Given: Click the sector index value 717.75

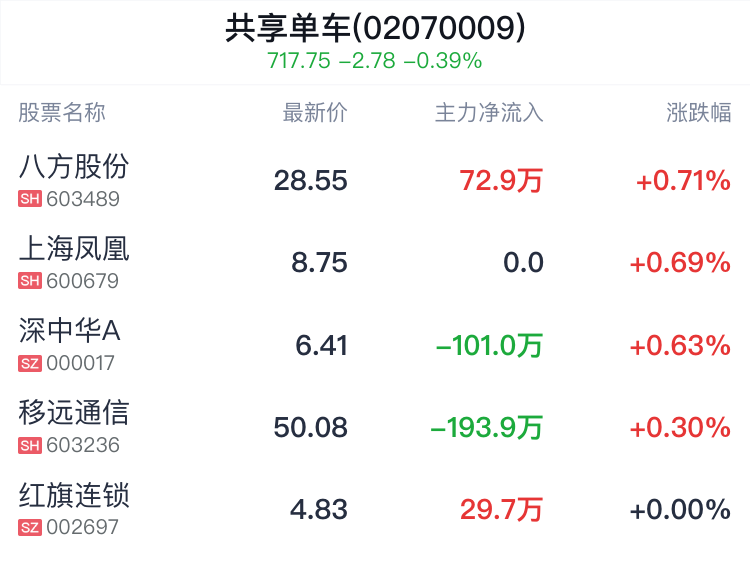Looking at the screenshot, I should click(299, 61).
